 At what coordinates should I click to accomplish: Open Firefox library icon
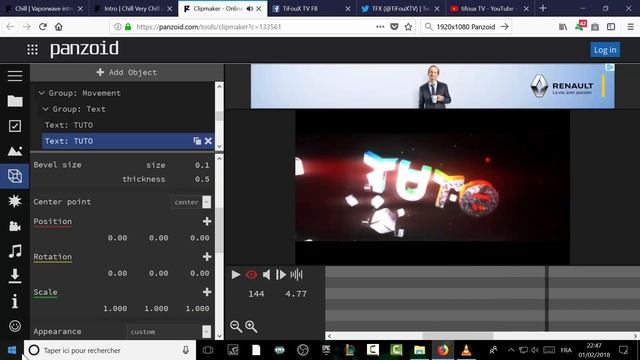click(x=563, y=27)
